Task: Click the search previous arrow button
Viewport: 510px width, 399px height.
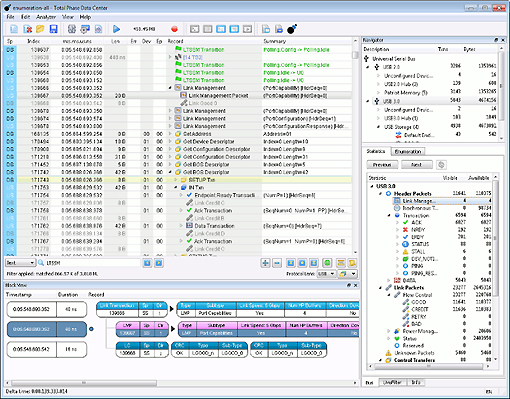Action: coord(147,263)
